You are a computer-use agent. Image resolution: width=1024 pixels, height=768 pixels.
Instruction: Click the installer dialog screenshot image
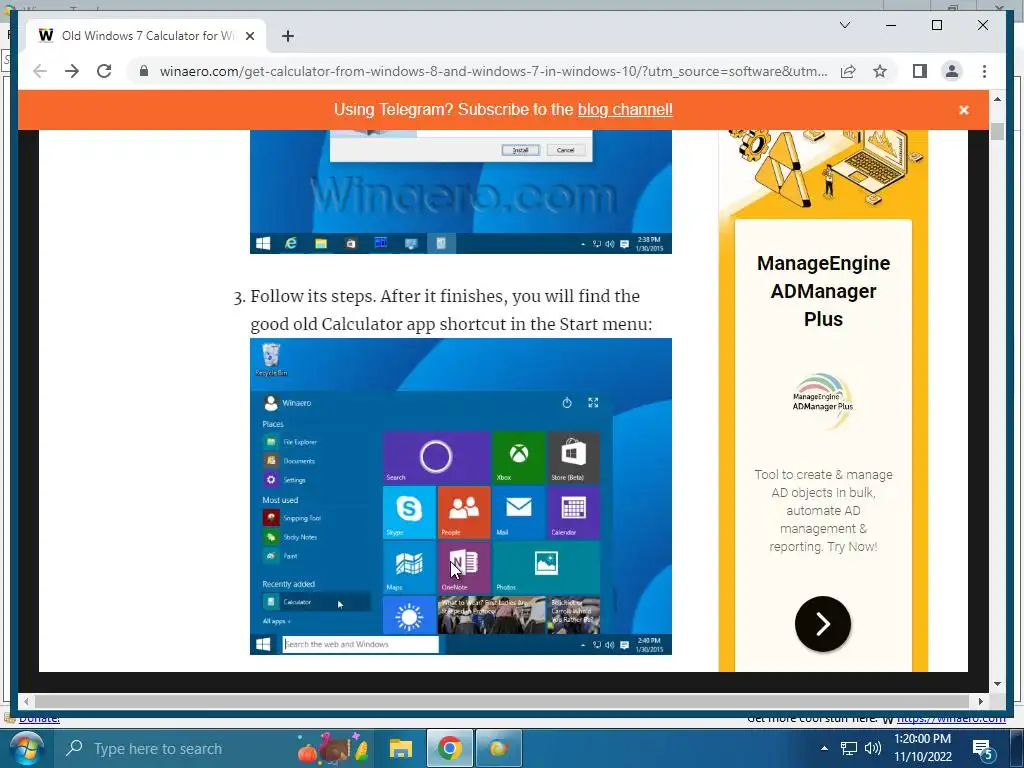point(460,191)
